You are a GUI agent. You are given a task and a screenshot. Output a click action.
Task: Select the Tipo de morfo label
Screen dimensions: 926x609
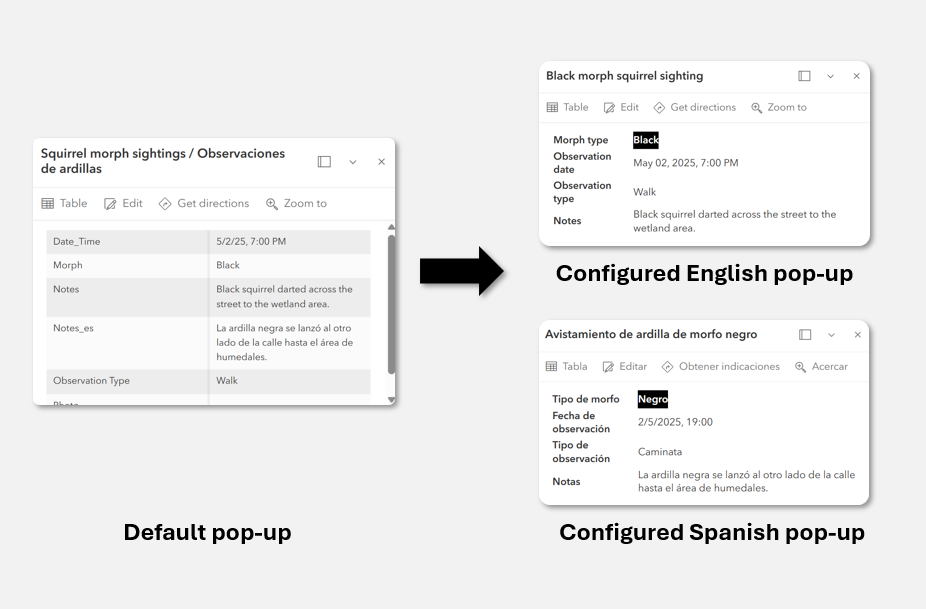(x=586, y=399)
